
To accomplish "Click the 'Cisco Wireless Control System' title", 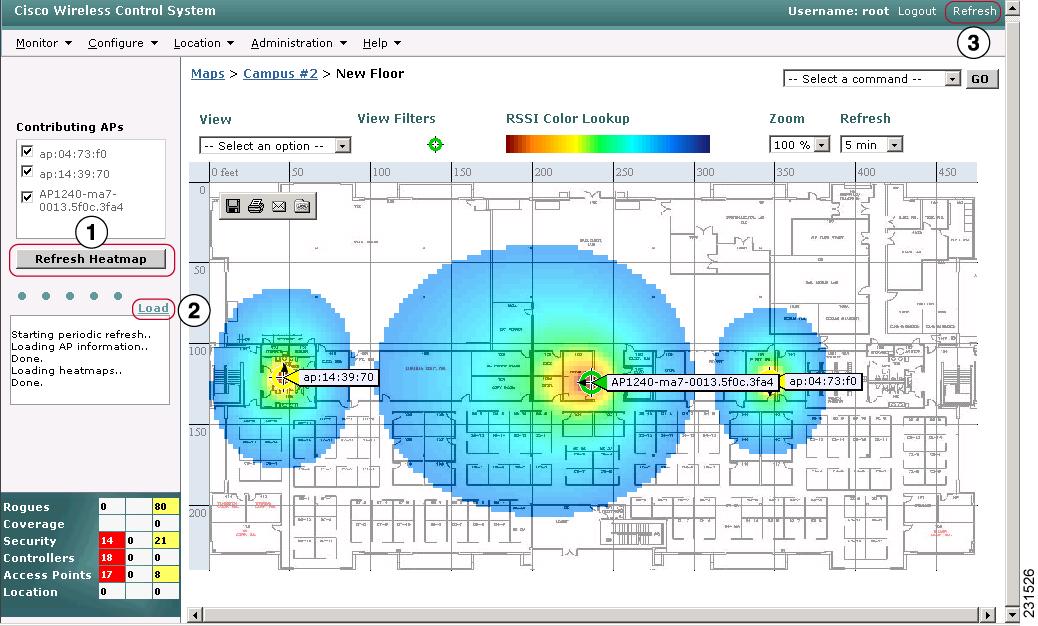I will point(115,11).
